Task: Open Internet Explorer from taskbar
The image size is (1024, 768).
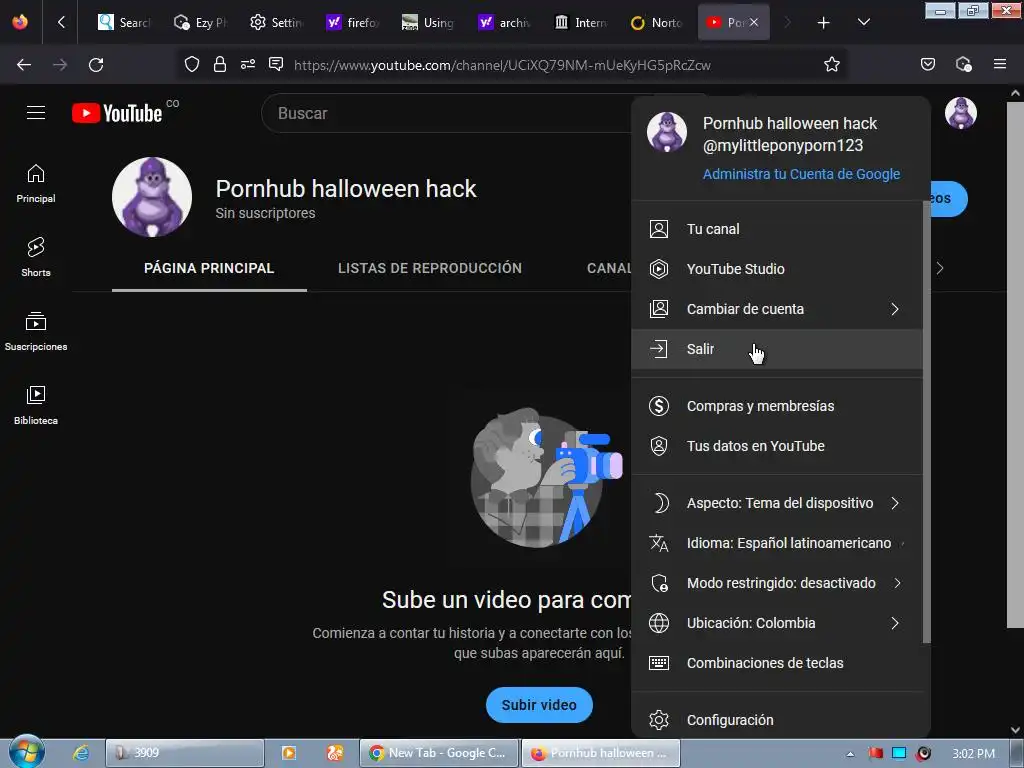Action: (80, 753)
